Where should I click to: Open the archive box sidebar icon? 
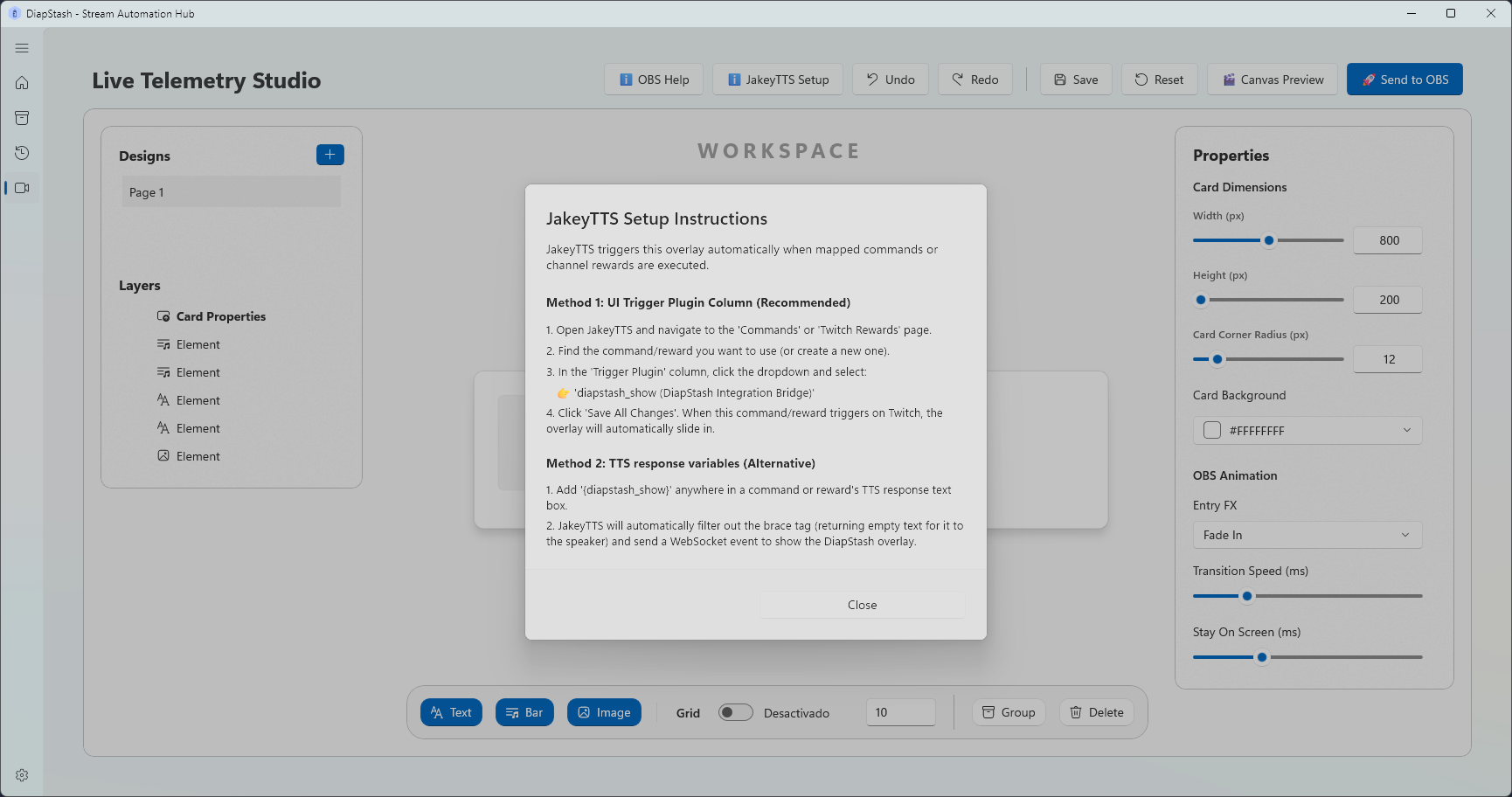22,118
